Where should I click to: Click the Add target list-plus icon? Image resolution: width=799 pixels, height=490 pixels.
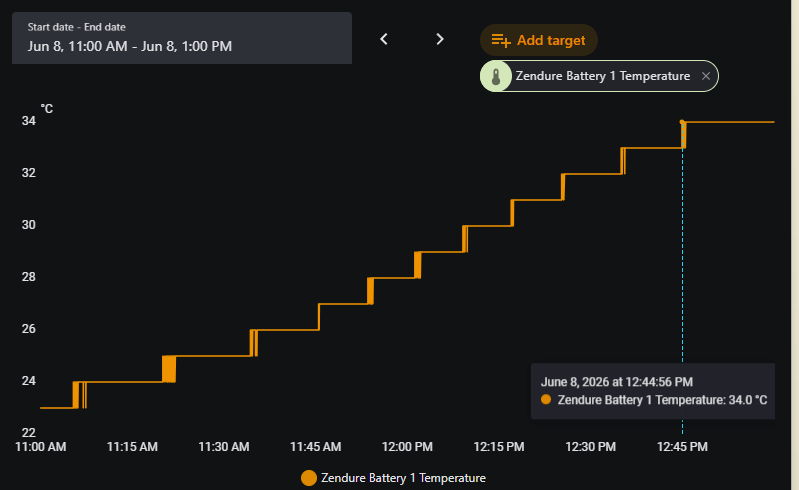coord(501,40)
